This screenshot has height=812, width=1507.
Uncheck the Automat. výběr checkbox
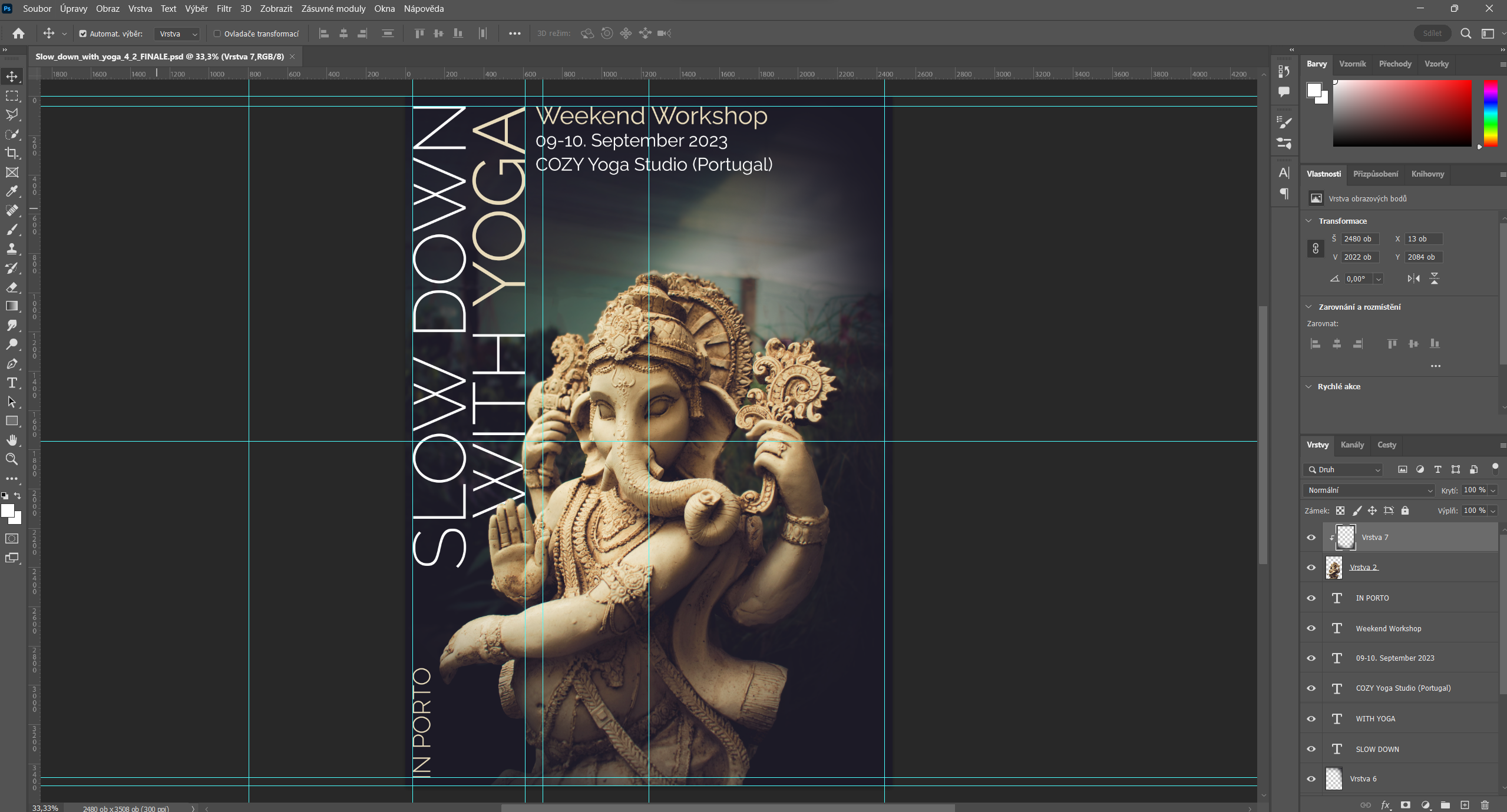pos(83,34)
